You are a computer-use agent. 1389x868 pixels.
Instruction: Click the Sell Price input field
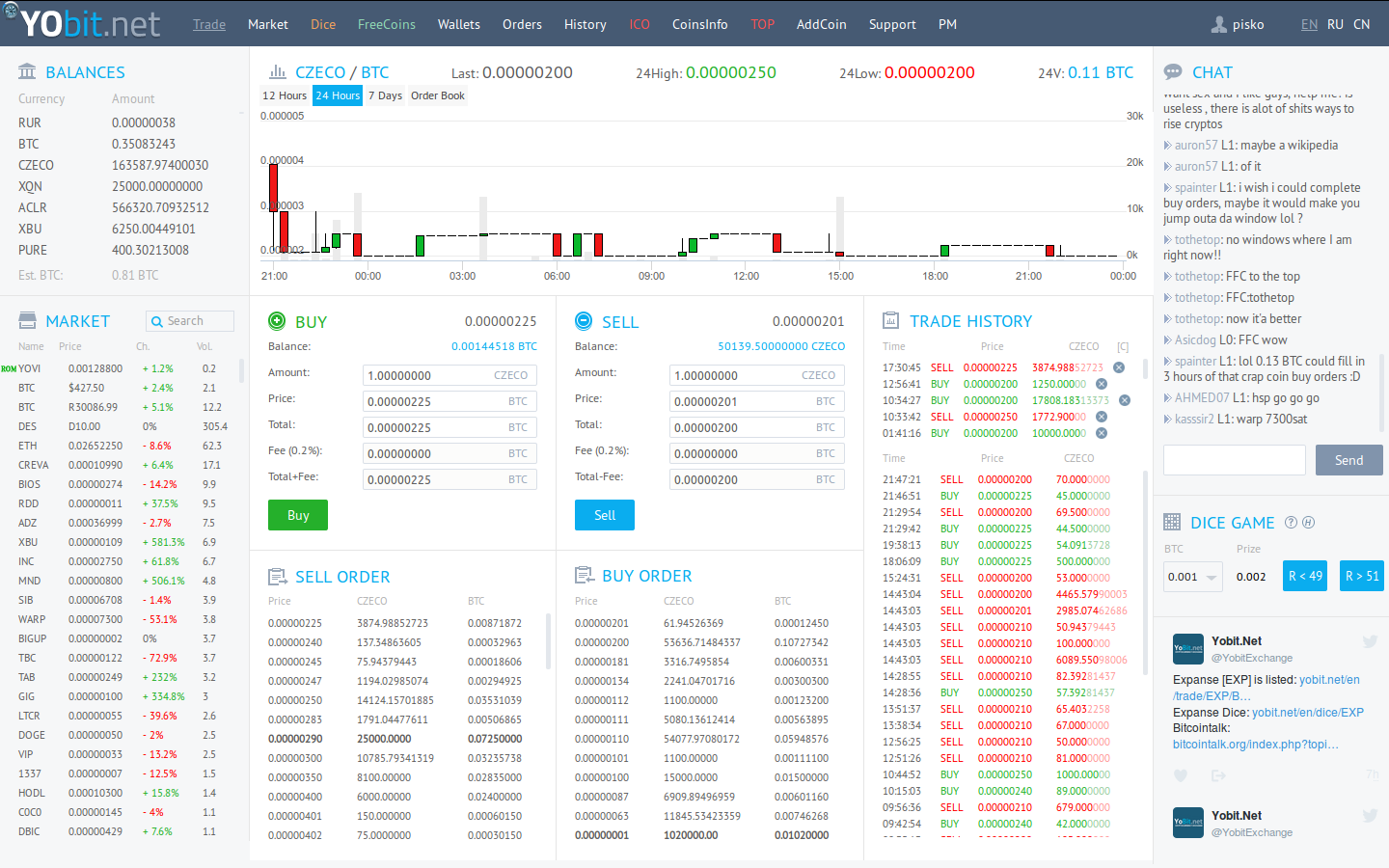point(757,401)
